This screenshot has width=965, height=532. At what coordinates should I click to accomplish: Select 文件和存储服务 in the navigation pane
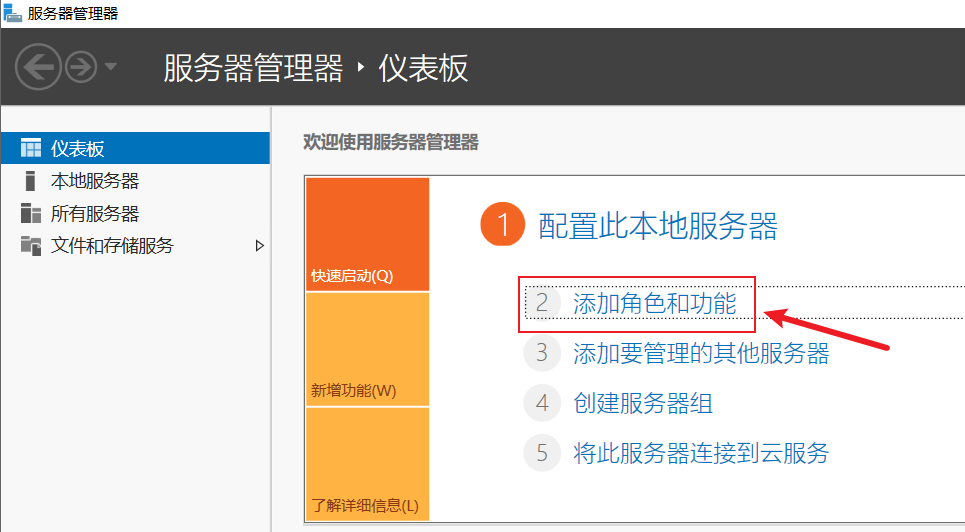point(135,245)
